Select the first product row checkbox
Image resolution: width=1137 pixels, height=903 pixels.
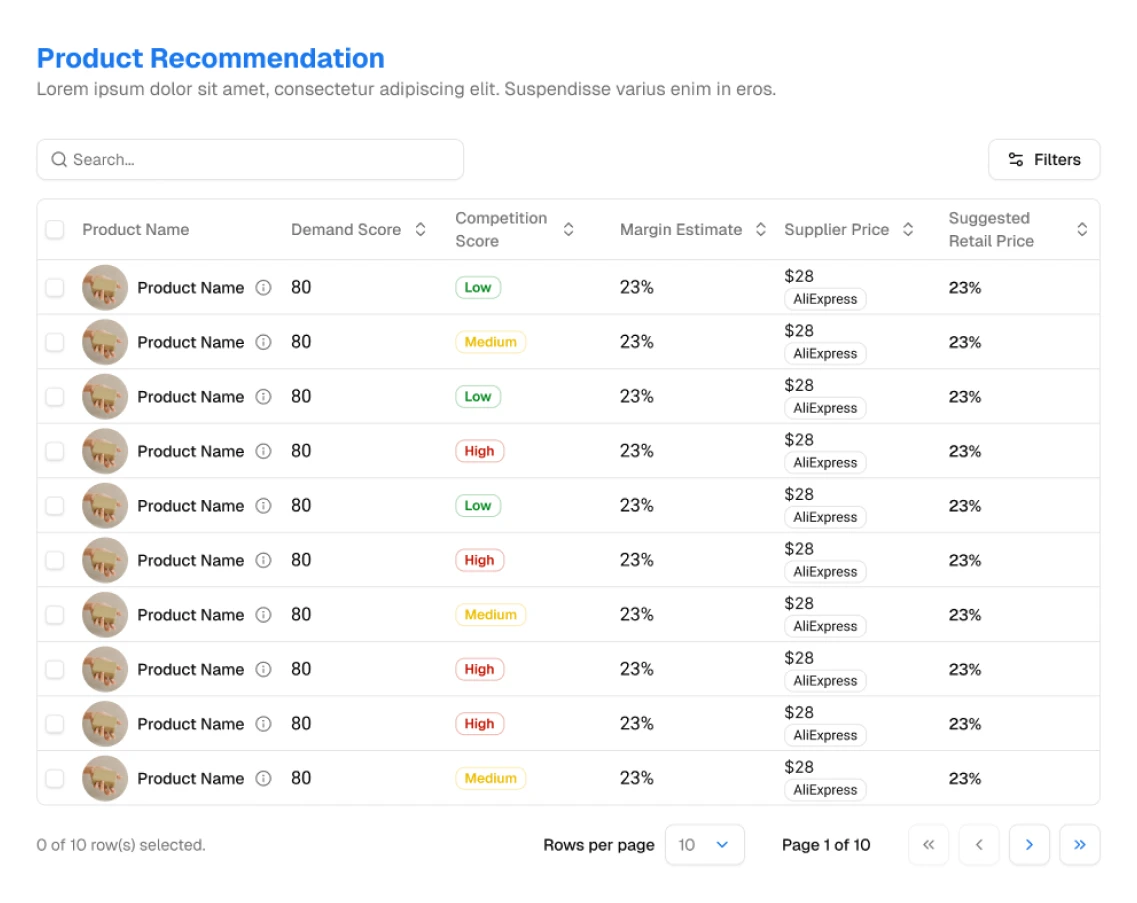coord(55,288)
